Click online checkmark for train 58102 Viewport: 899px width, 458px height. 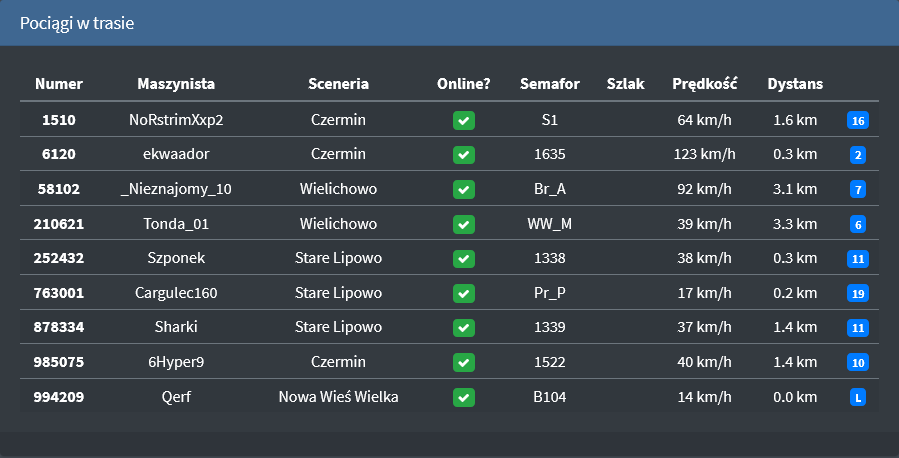point(464,190)
